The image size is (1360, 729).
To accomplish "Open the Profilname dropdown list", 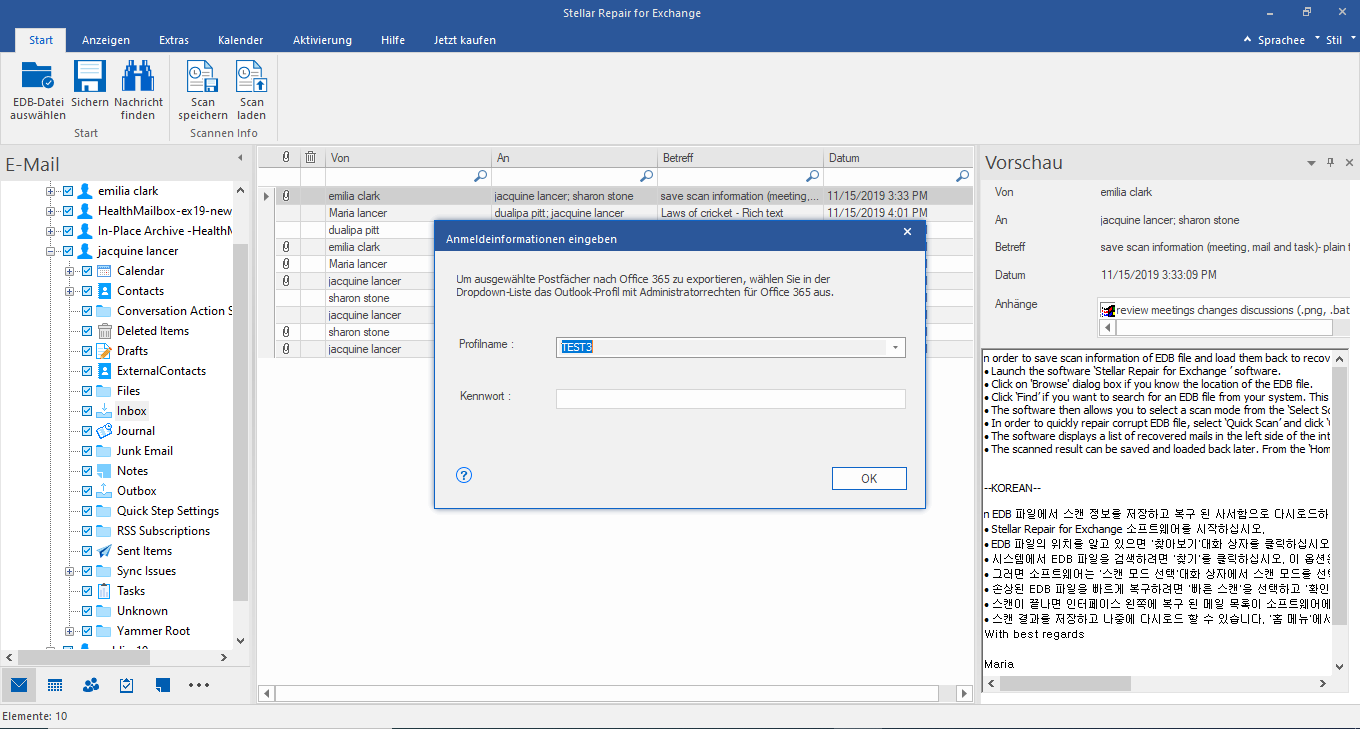I will coord(895,348).
